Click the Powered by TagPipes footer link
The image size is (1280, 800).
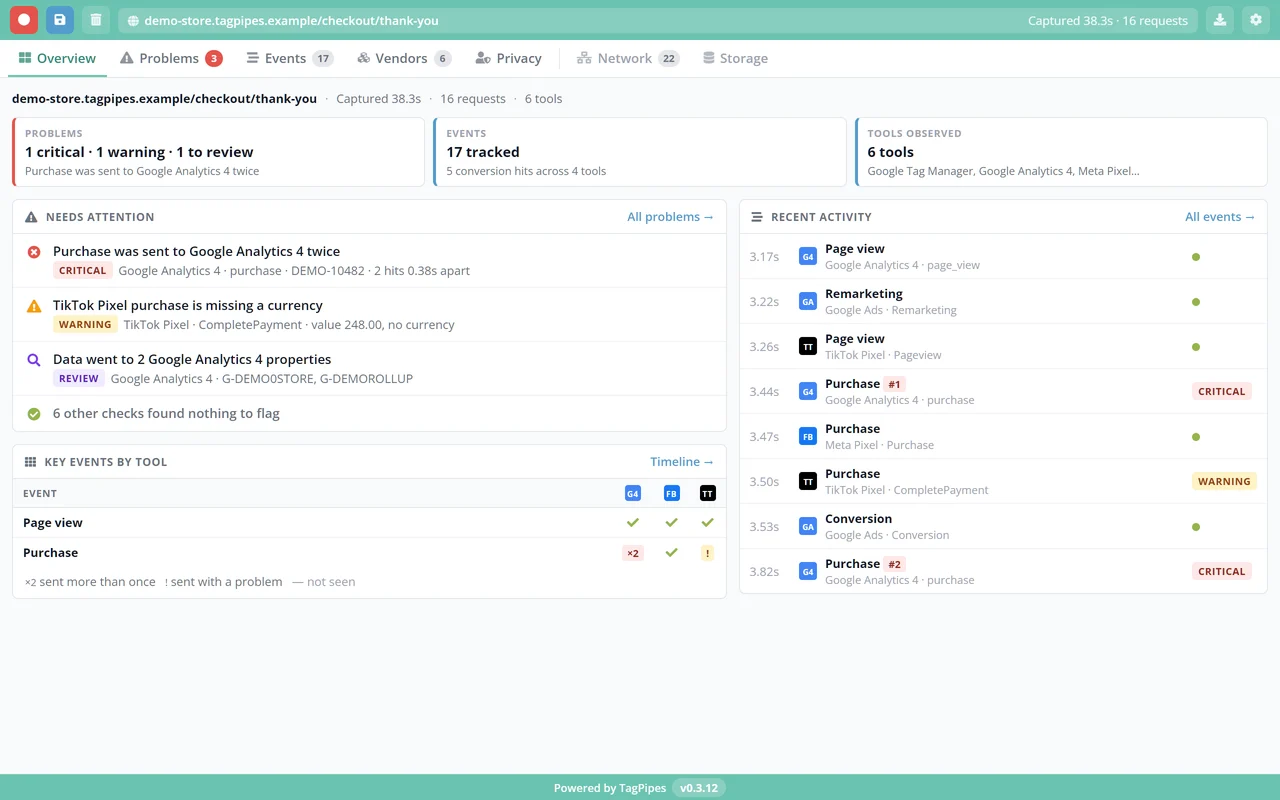(610, 788)
